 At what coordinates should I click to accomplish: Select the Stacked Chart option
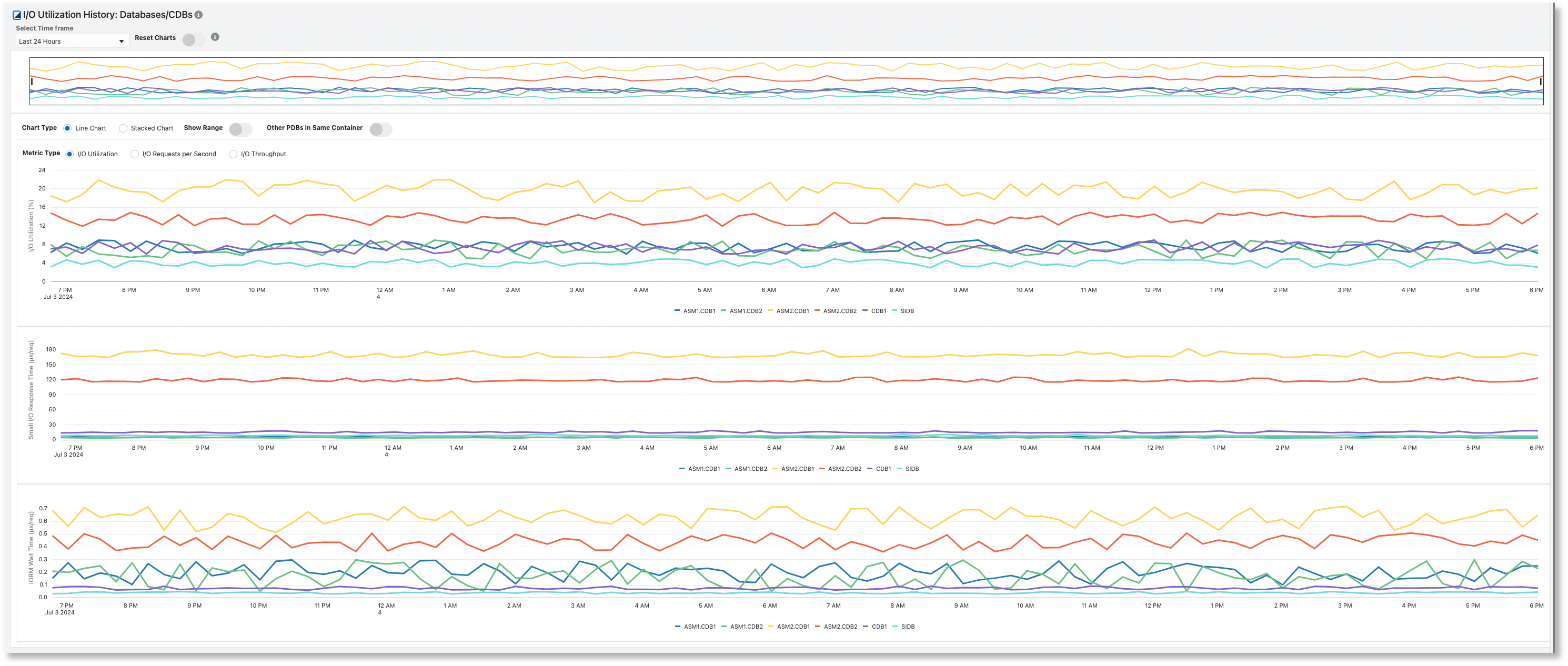124,128
